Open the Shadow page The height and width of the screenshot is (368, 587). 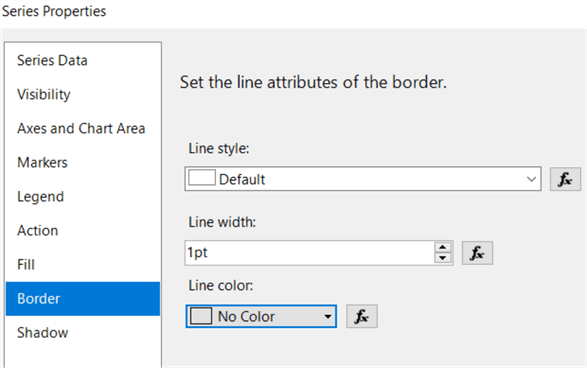coord(42,332)
